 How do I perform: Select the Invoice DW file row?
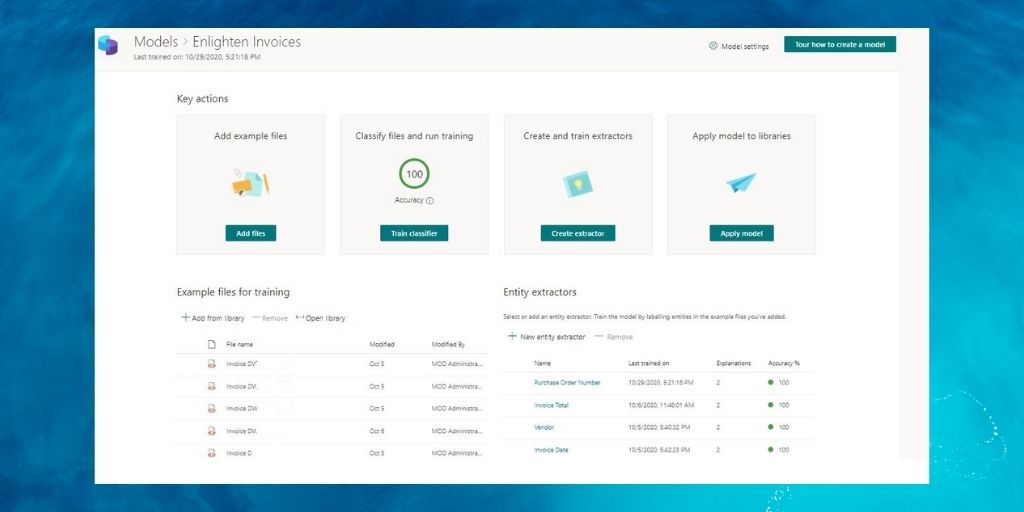(x=332, y=408)
